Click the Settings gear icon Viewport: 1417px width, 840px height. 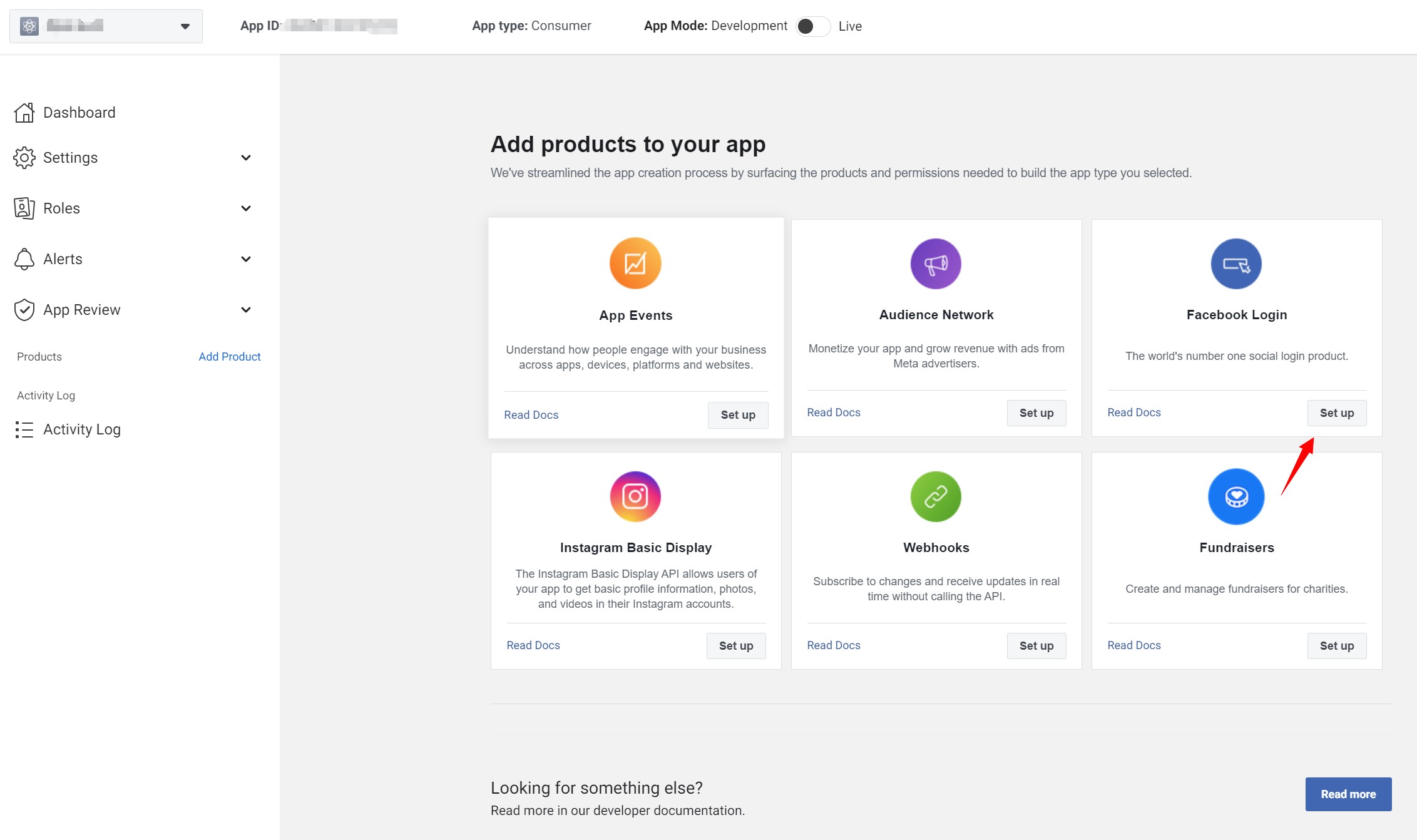click(24, 158)
